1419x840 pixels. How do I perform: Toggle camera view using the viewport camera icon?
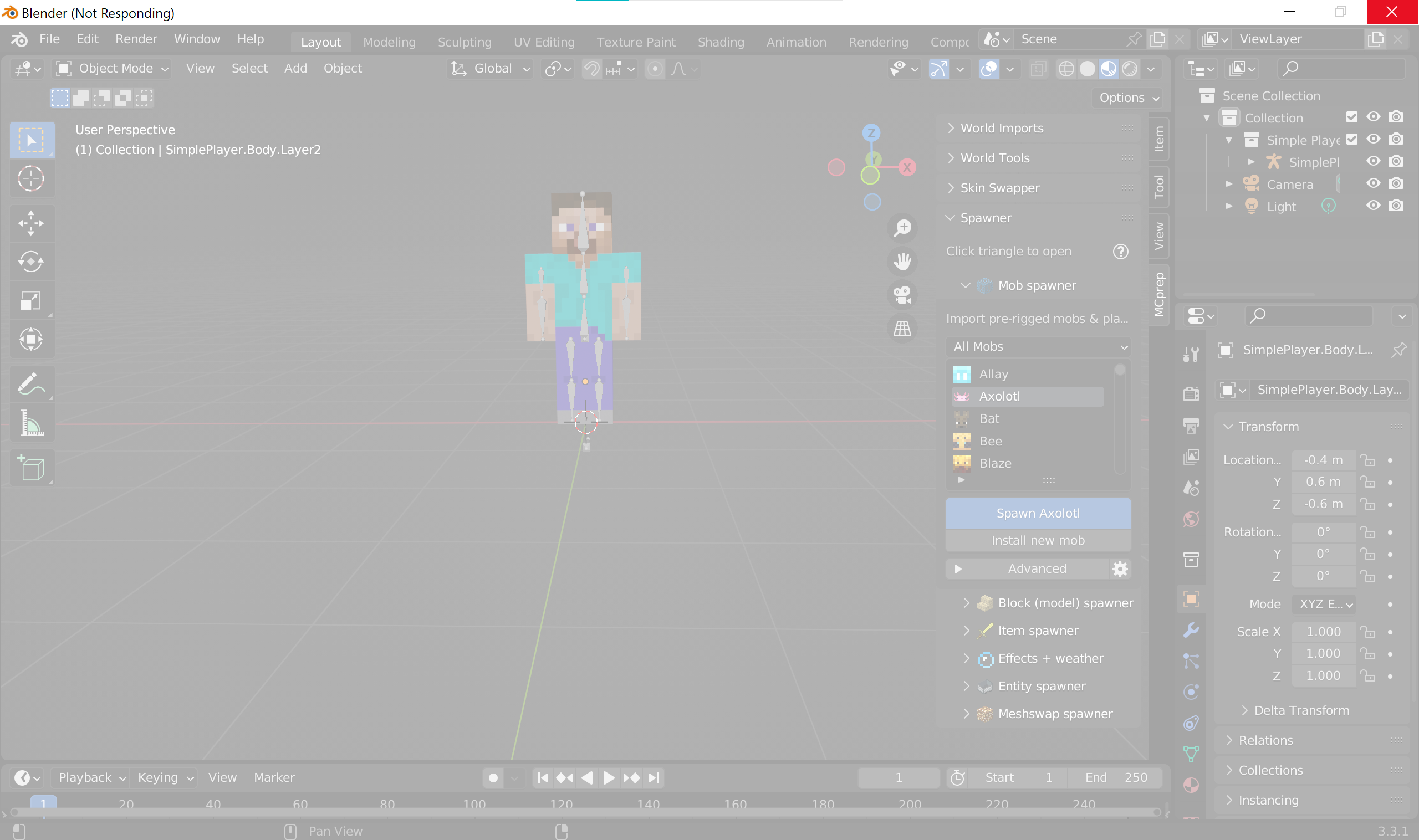902,294
